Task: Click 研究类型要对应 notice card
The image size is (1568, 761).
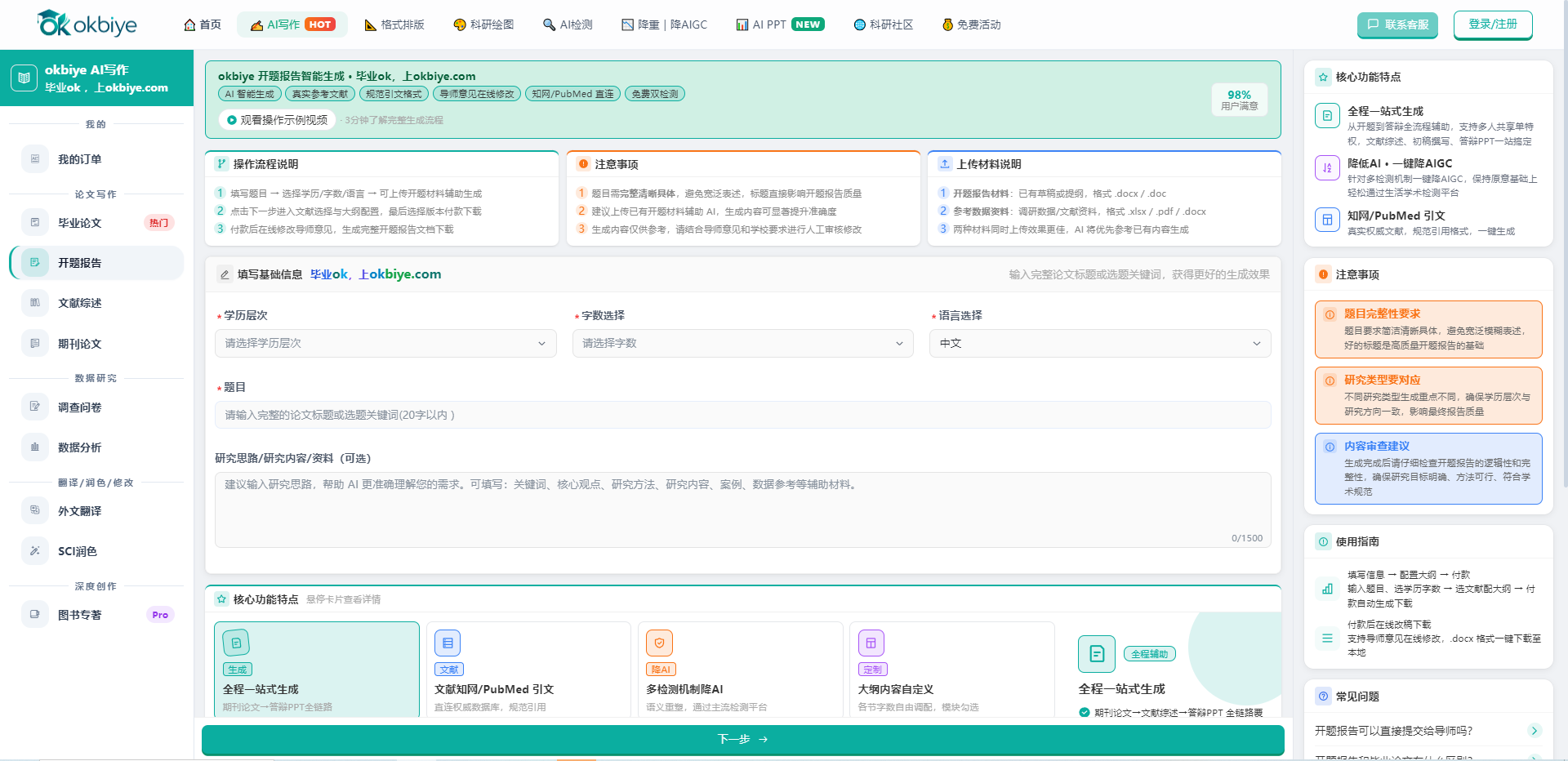Action: coord(1428,395)
